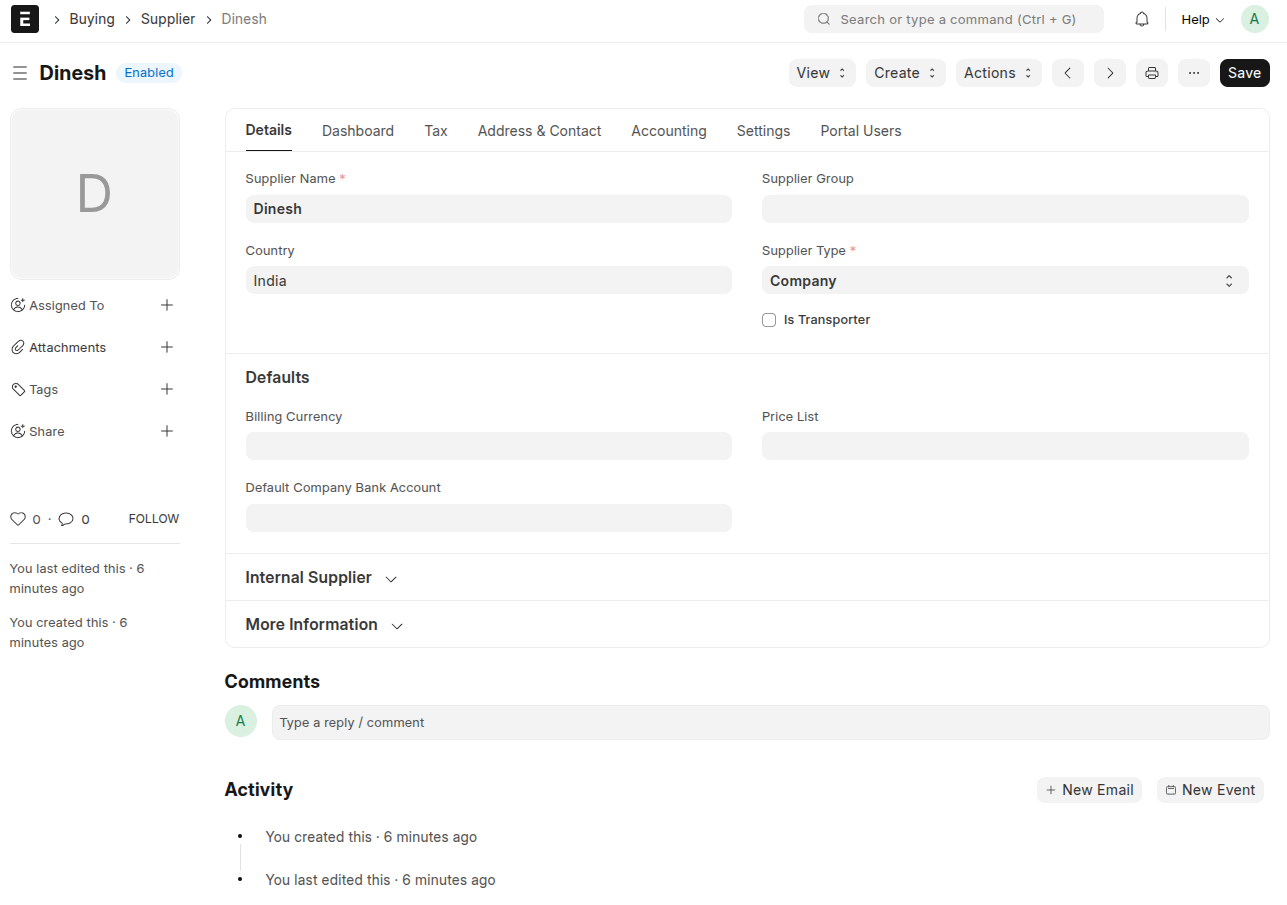
Task: Go to Buying breadcrumb
Action: (x=92, y=19)
